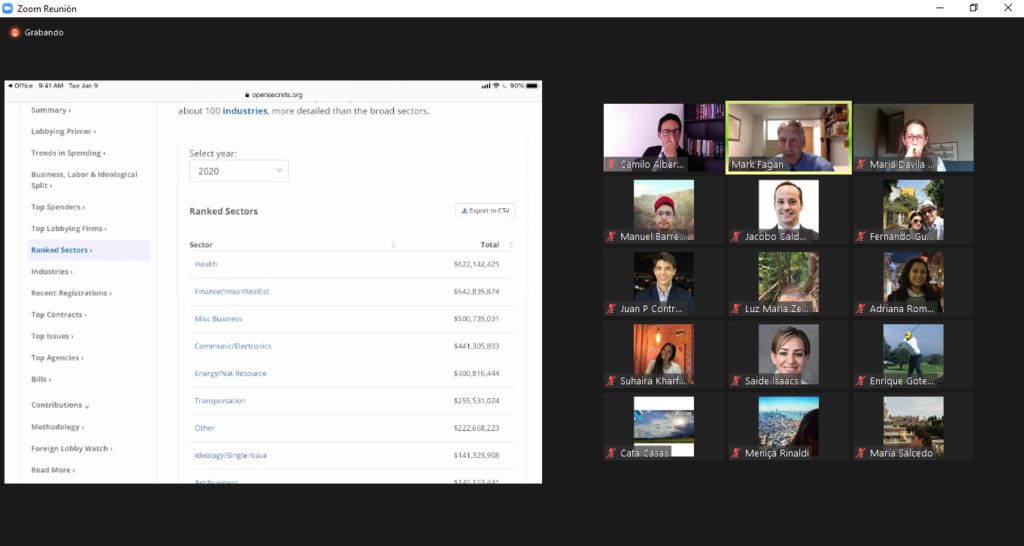The height and width of the screenshot is (546, 1024).
Task: Click the opensecrets.org address bar
Action: click(273, 95)
